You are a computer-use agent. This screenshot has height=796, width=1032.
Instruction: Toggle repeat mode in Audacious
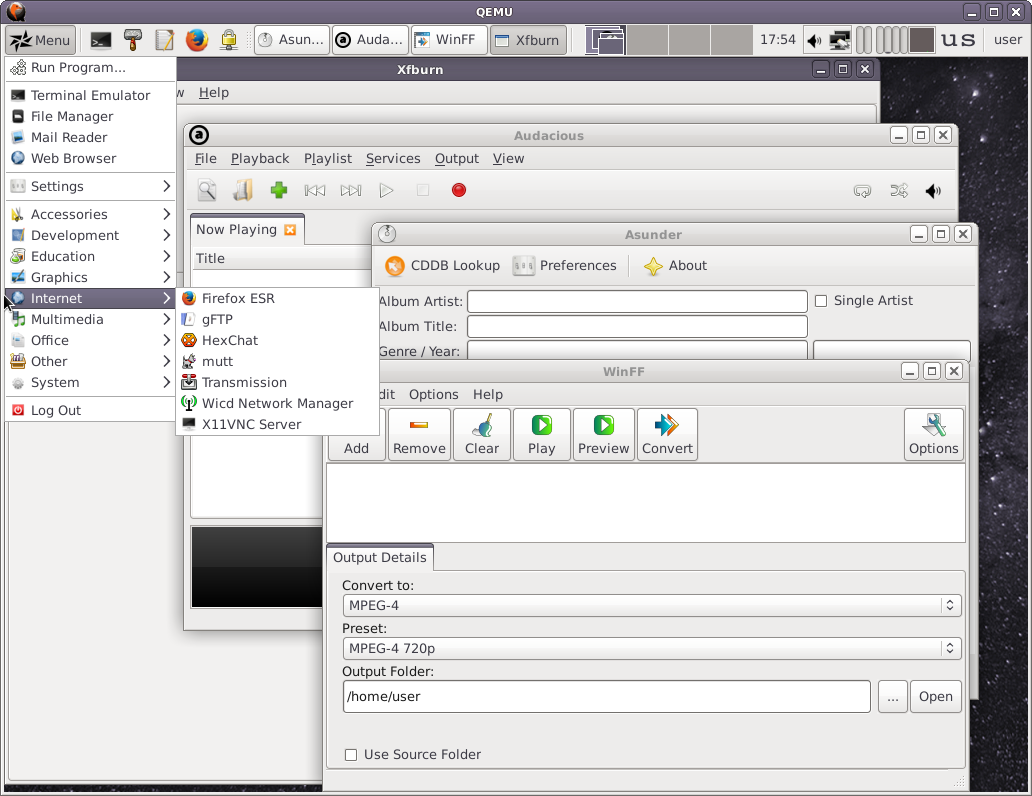pyautogui.click(x=862, y=191)
